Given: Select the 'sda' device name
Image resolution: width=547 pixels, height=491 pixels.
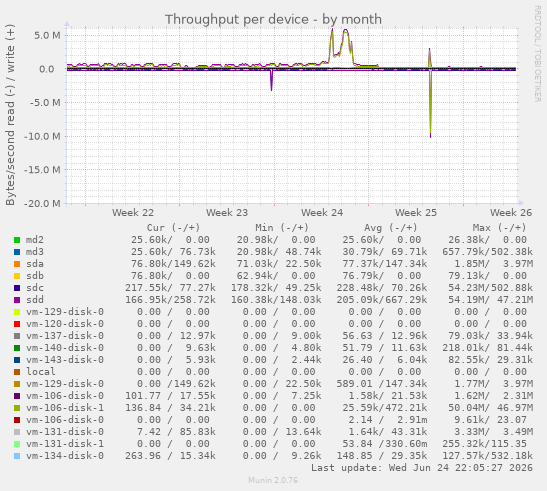Looking at the screenshot, I should 35,264.
